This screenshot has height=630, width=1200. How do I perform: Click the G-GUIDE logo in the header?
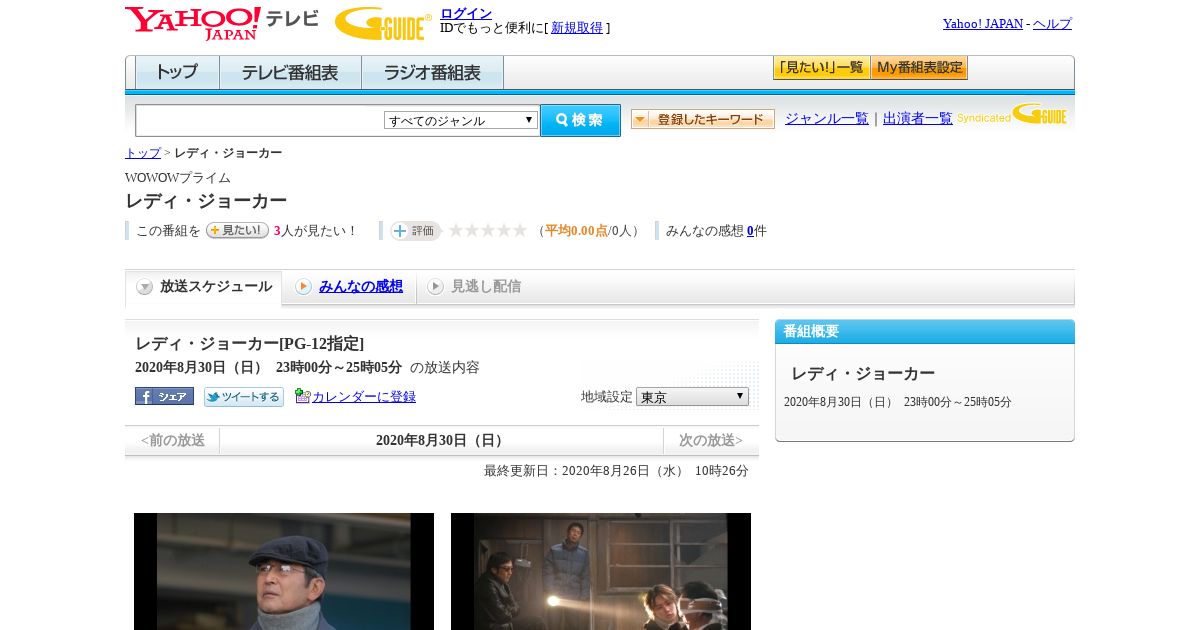[383, 23]
